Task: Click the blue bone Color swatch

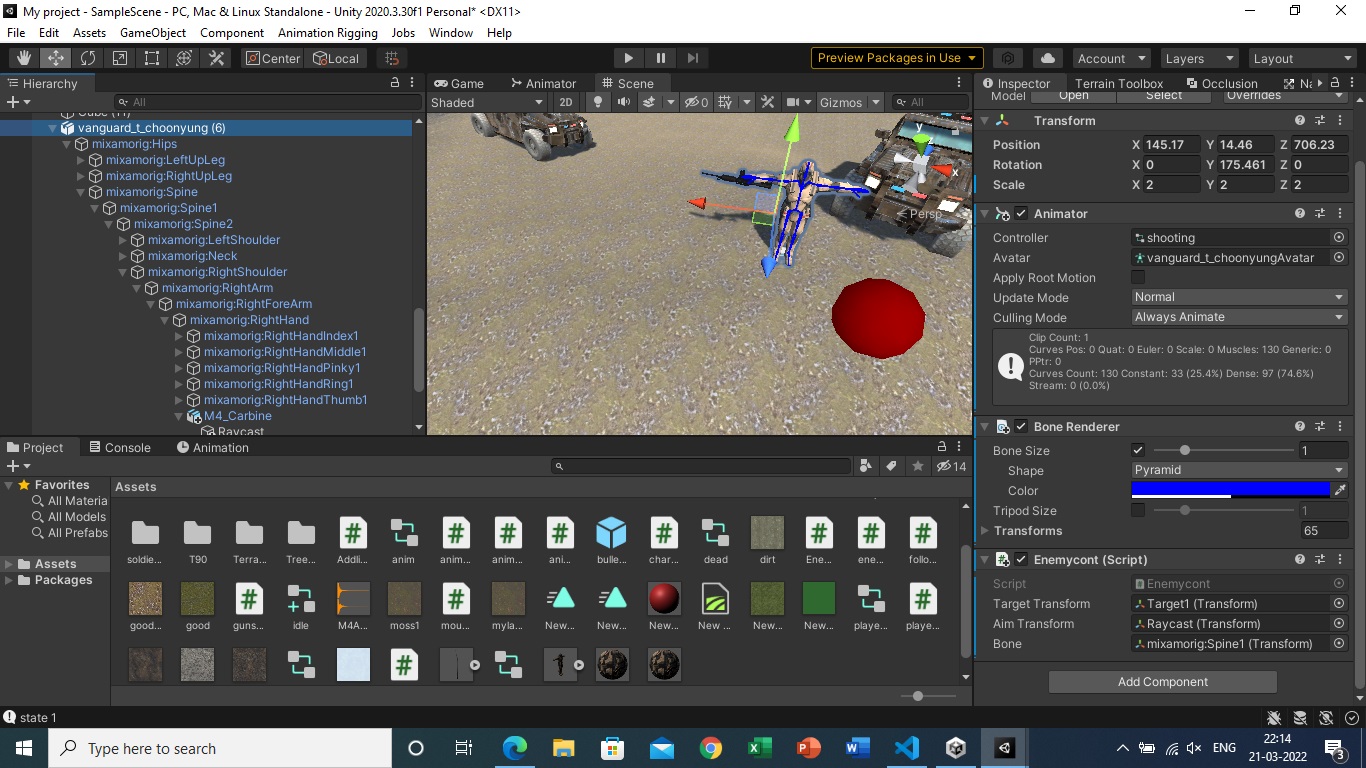Action: (1230, 490)
